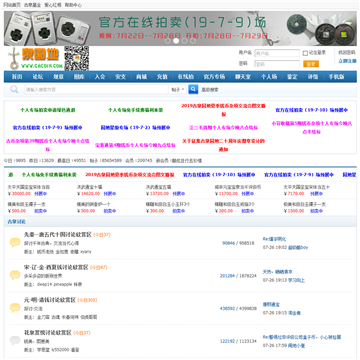Open forum bubble icon for 宋·辽·金·西夏钱 section
Screen dimensions: 360x360
(x=15, y=275)
